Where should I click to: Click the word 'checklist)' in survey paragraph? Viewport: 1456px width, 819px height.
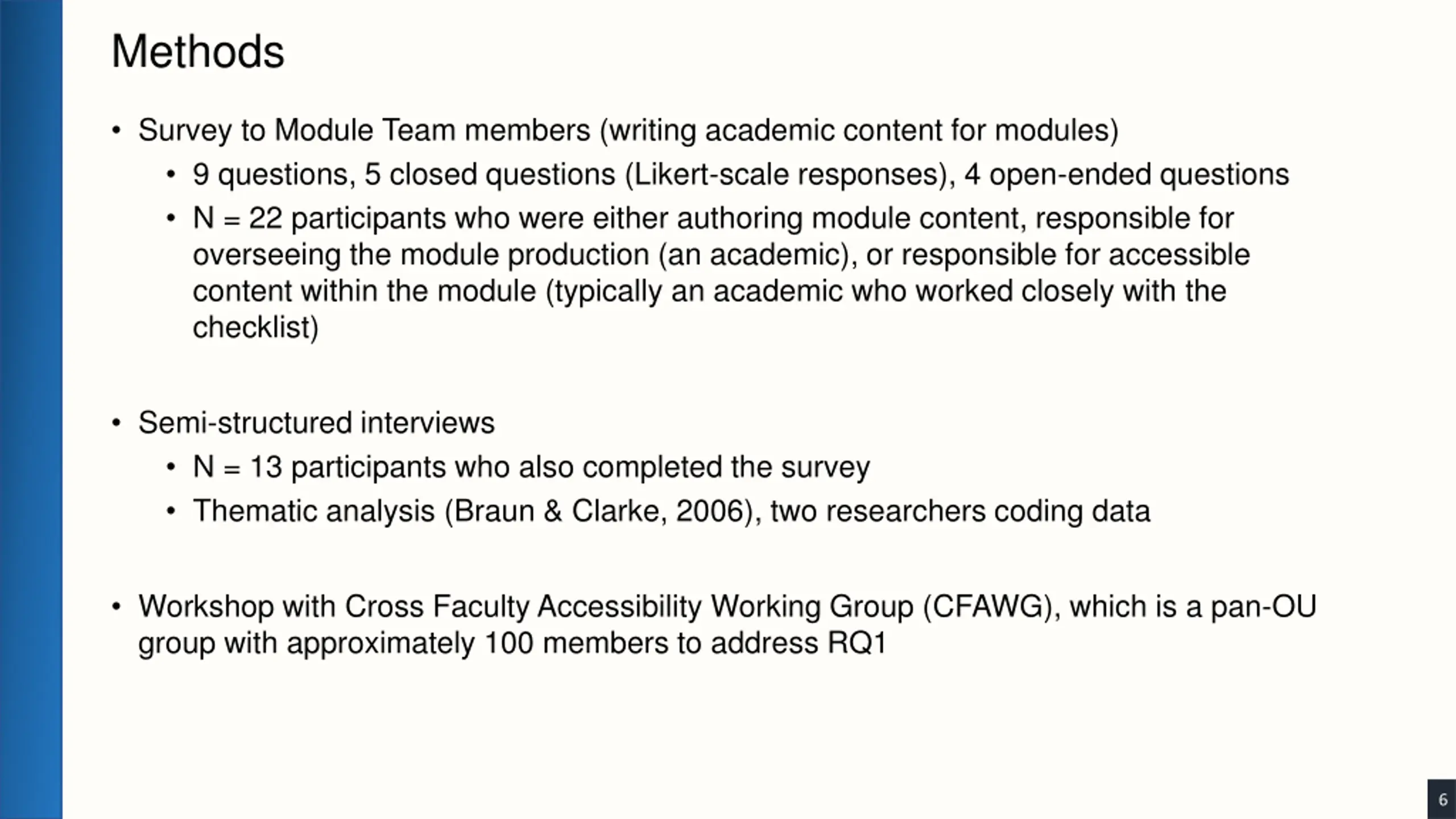(255, 328)
